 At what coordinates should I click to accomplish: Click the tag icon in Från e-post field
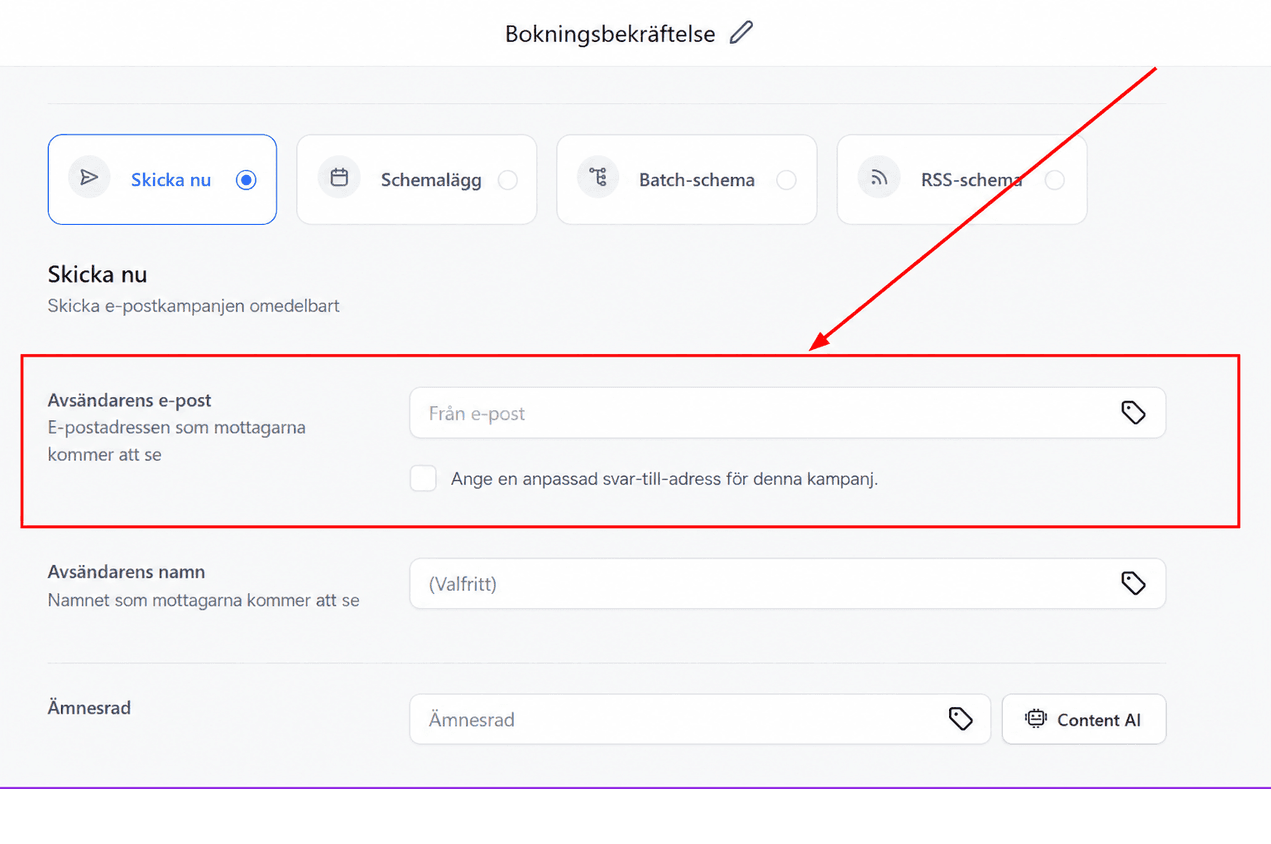pos(1133,412)
